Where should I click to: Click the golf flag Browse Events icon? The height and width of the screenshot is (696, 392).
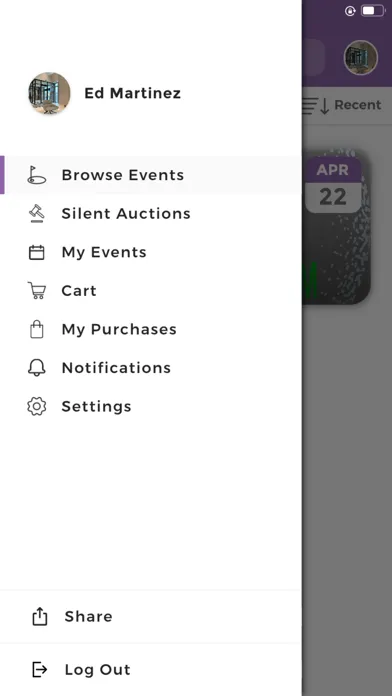[x=36, y=175]
